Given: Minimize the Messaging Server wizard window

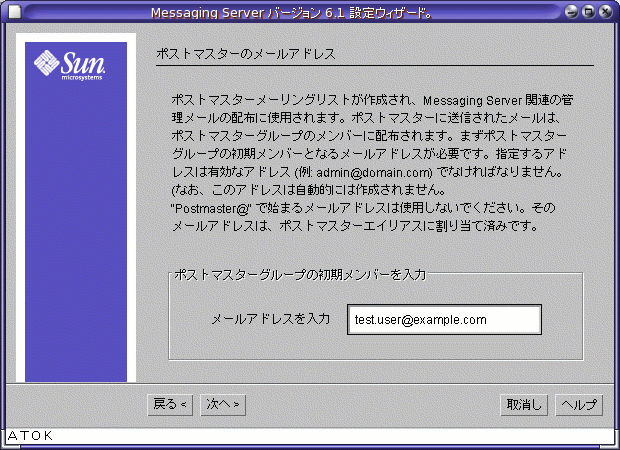Looking at the screenshot, I should 571,11.
